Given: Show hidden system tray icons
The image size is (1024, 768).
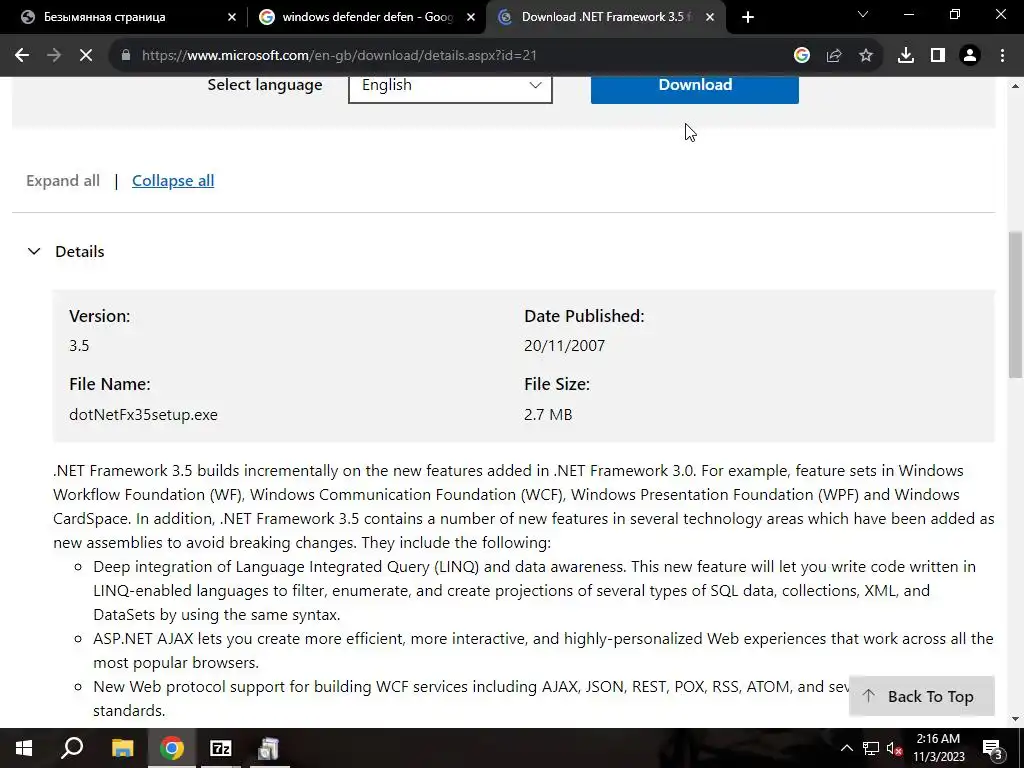Looking at the screenshot, I should coord(846,748).
